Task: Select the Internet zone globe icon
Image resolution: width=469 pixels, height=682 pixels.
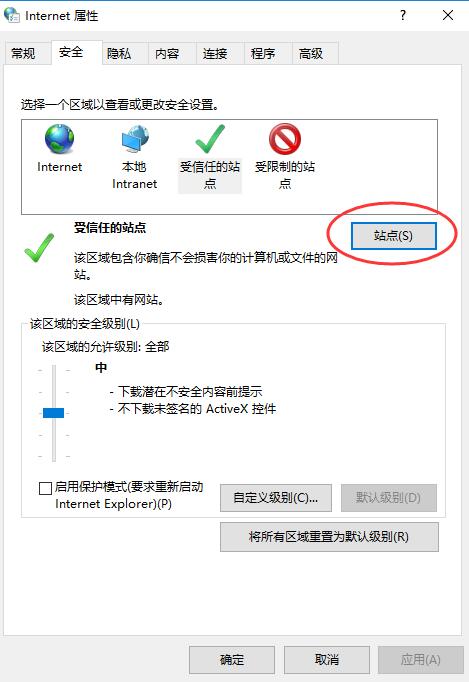Action: [60, 139]
